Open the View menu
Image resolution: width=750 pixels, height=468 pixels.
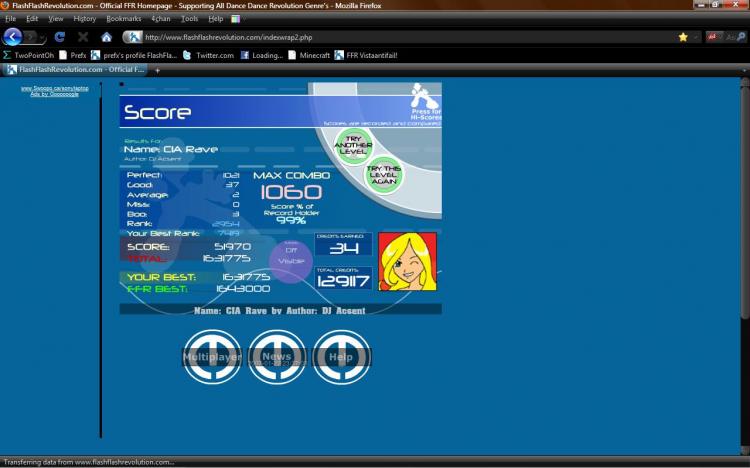[55, 19]
